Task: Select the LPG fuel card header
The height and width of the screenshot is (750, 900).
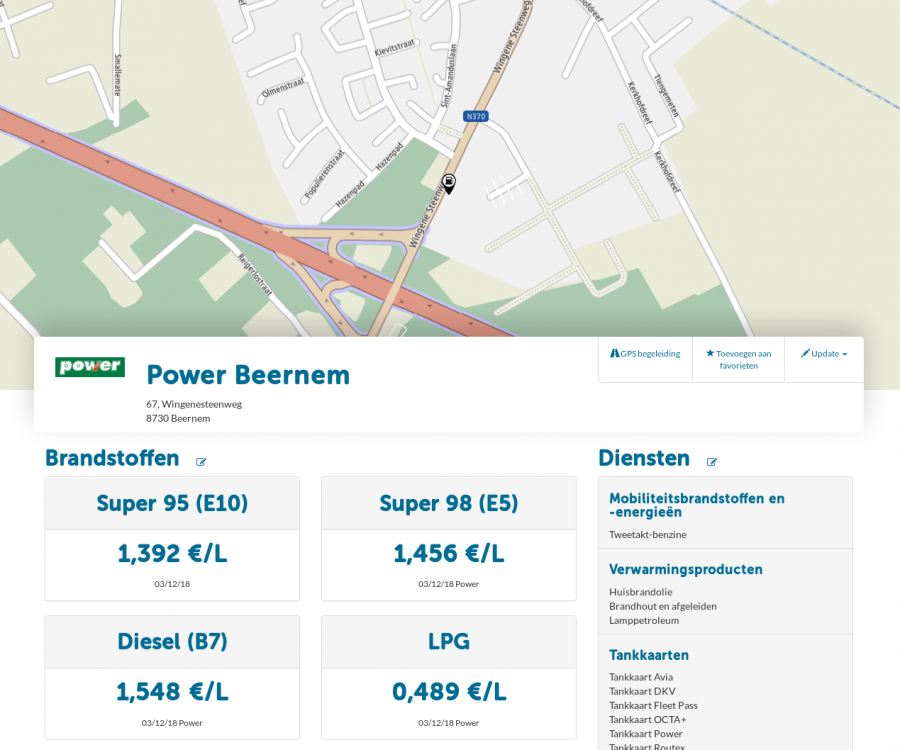Action: point(449,642)
